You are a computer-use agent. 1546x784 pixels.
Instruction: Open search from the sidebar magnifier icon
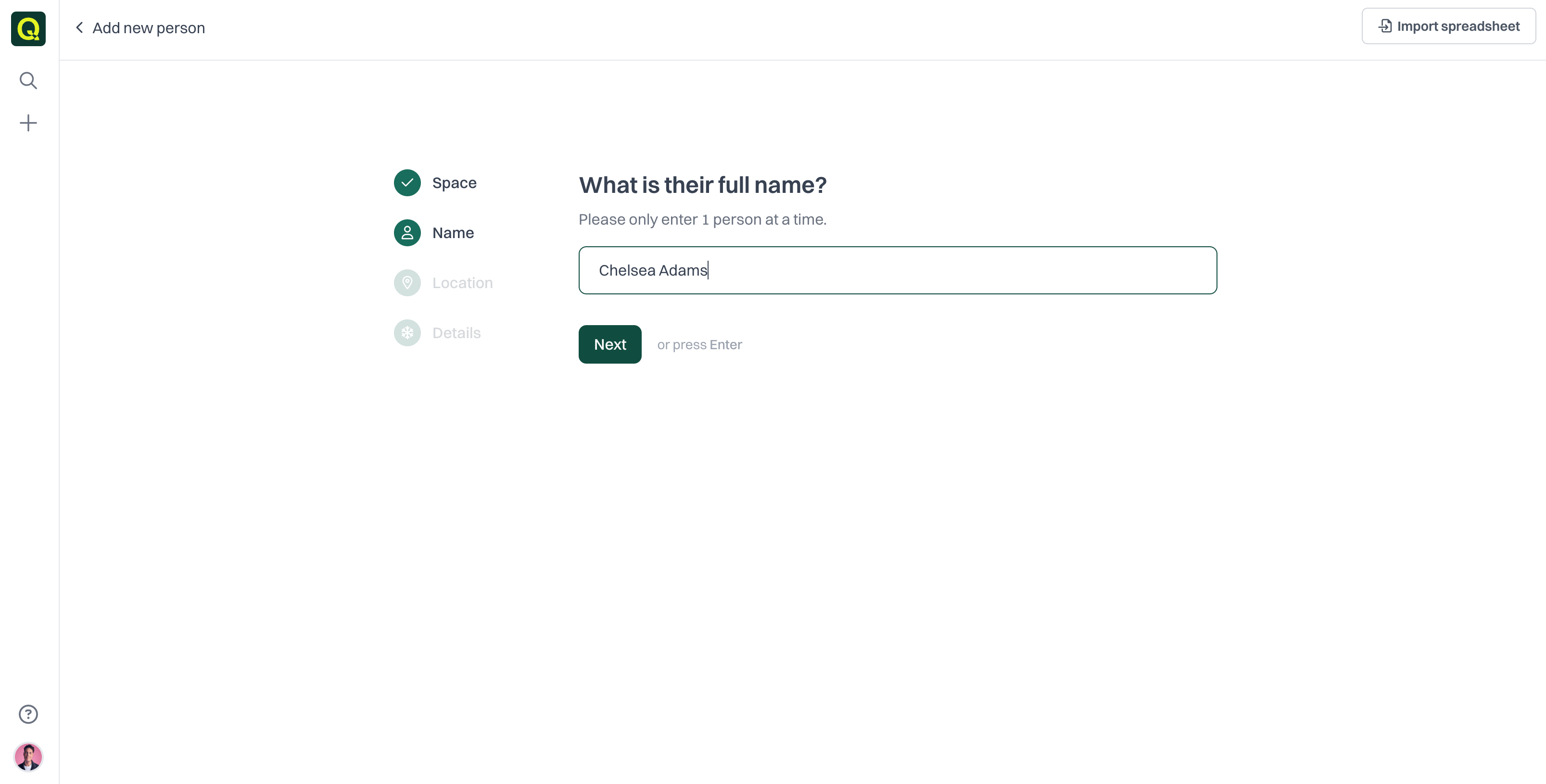click(x=28, y=80)
